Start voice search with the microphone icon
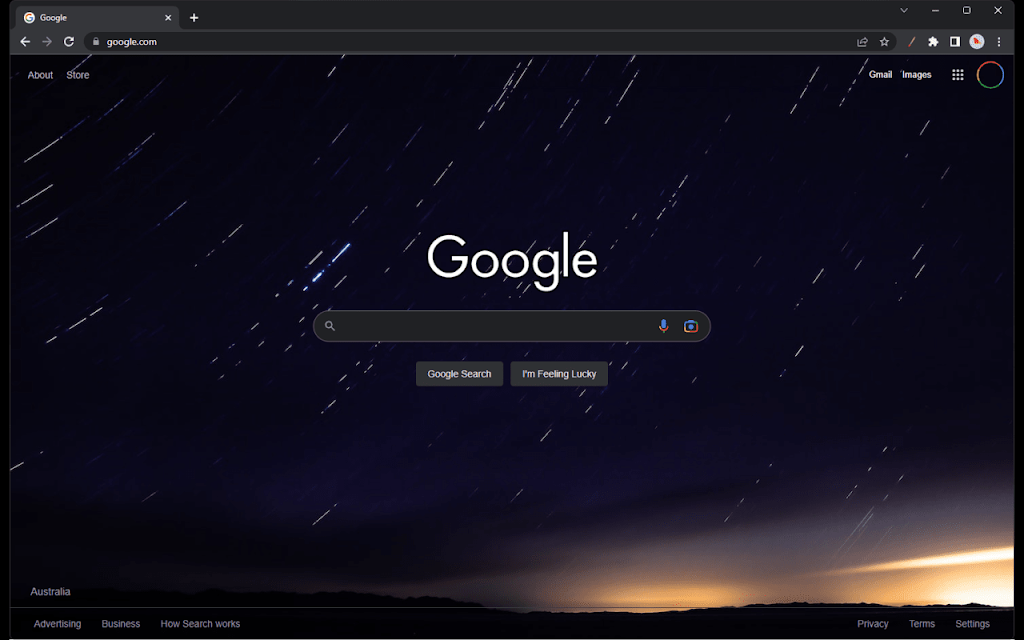This screenshot has height=640, width=1024. click(664, 326)
